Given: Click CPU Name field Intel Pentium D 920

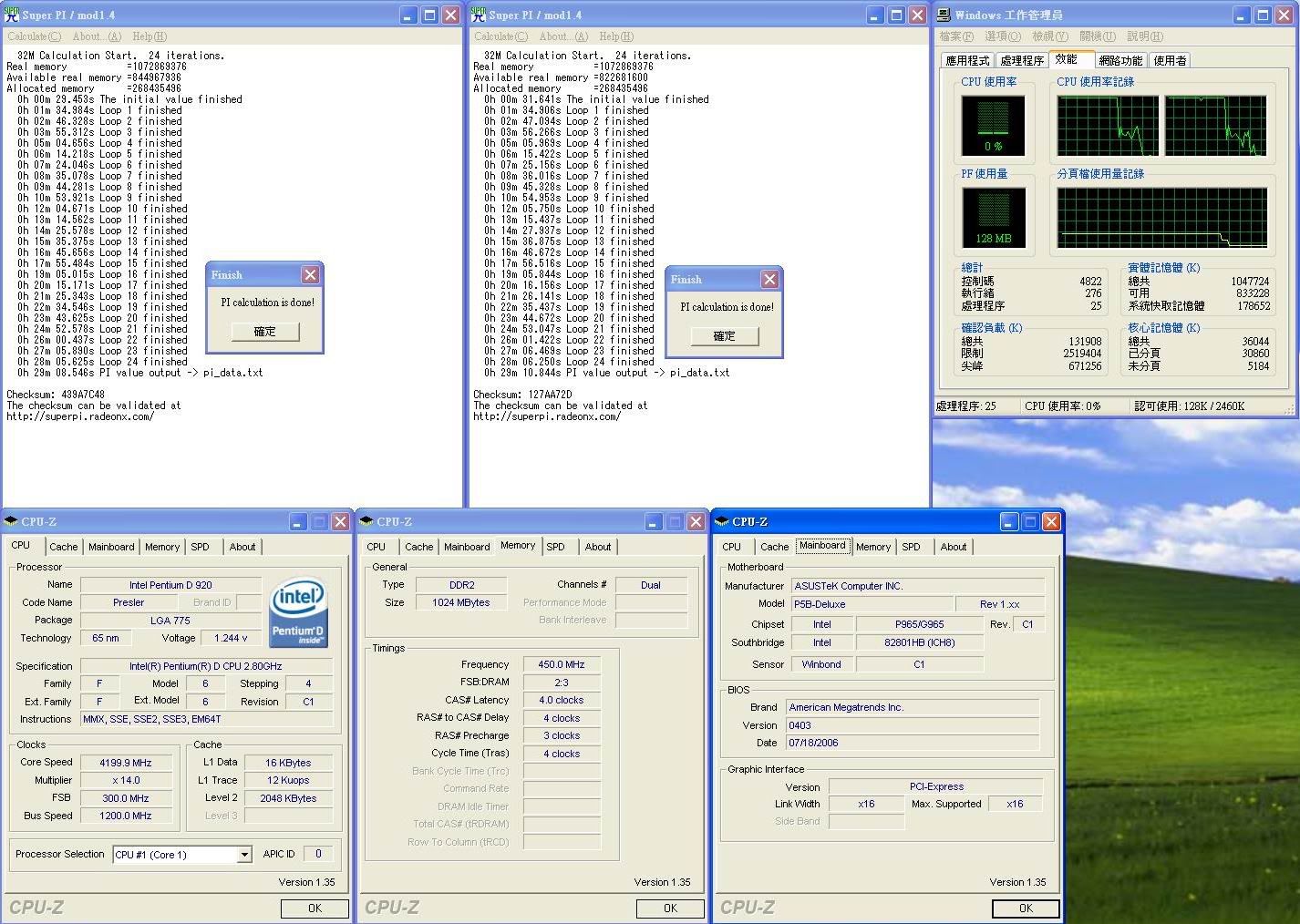Looking at the screenshot, I should pyautogui.click(x=170, y=585).
